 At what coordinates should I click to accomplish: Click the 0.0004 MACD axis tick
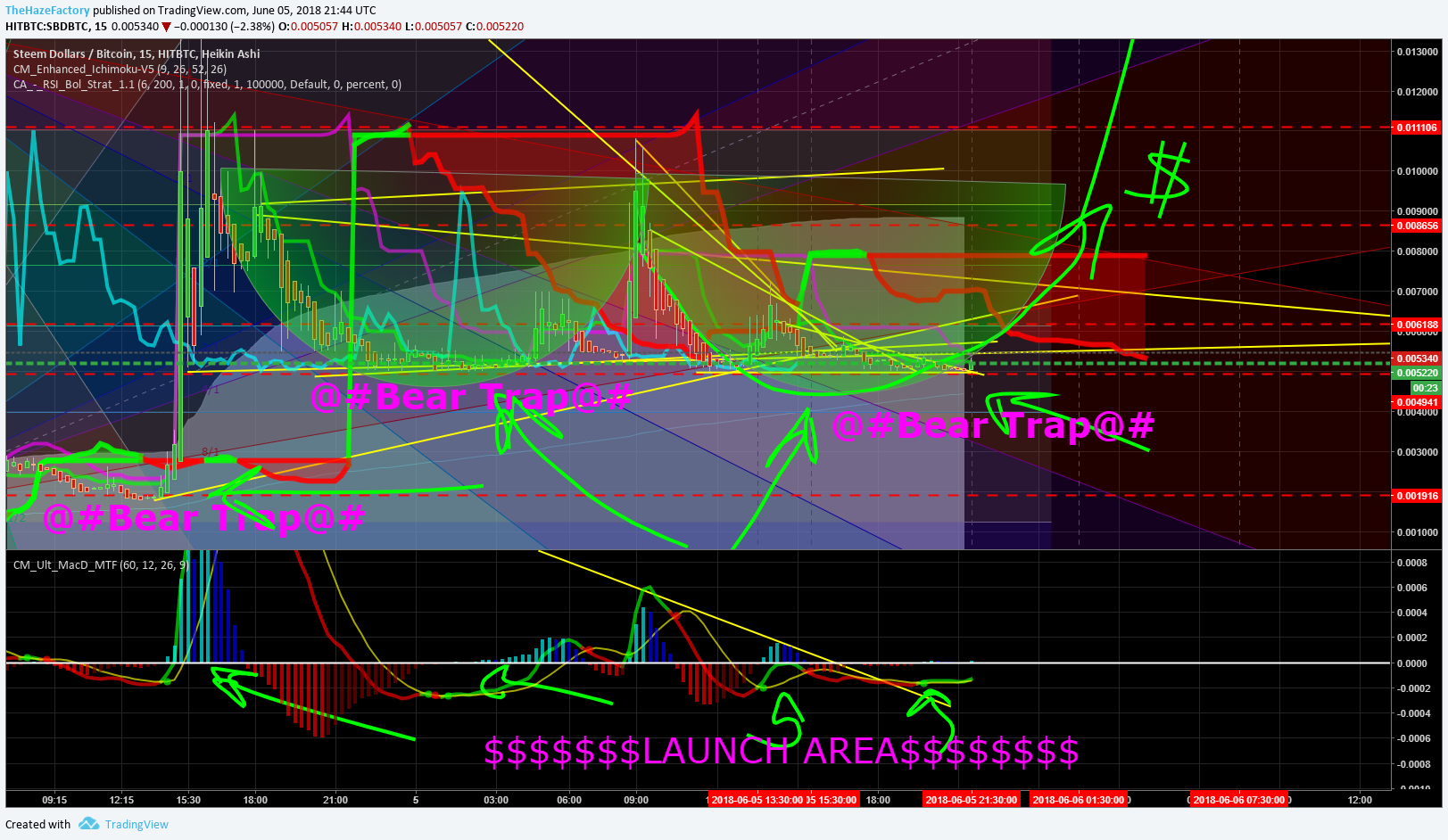(x=1412, y=613)
